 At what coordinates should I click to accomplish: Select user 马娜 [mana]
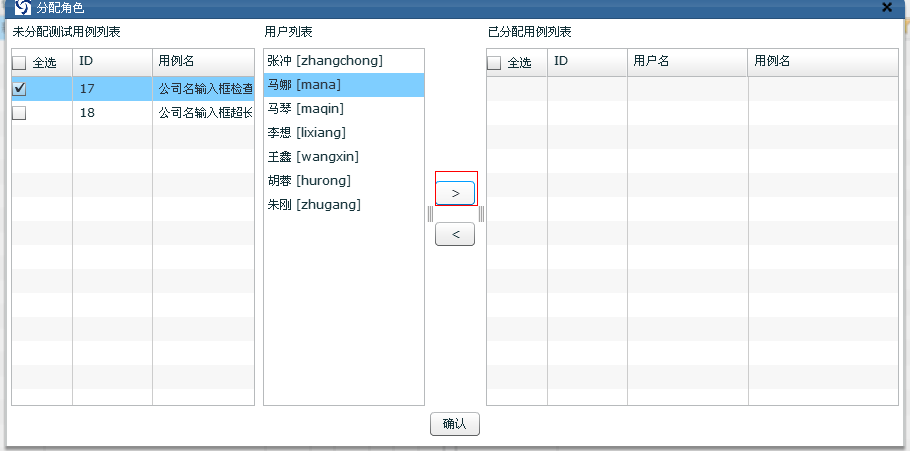point(304,85)
